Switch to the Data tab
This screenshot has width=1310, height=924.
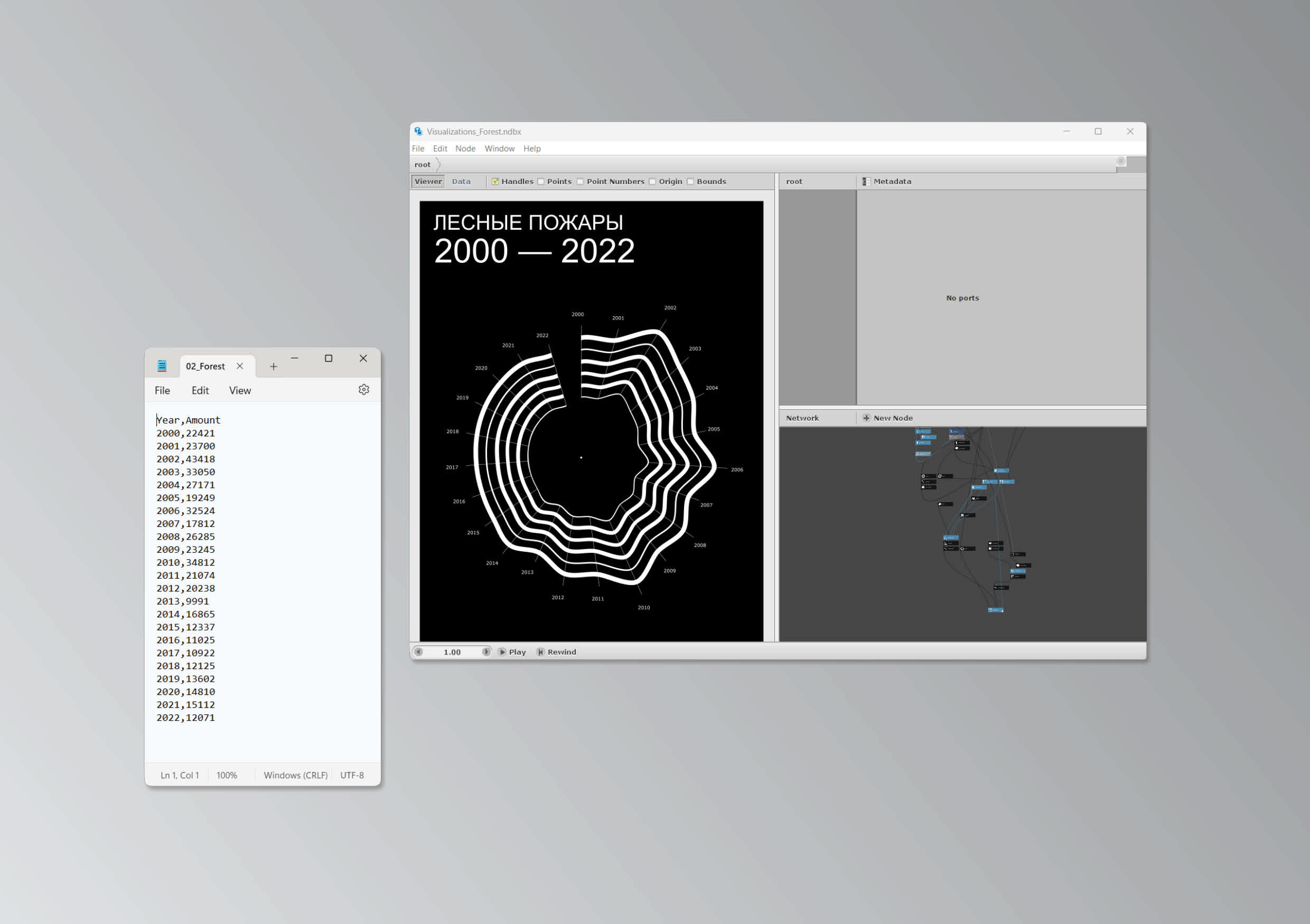click(461, 182)
